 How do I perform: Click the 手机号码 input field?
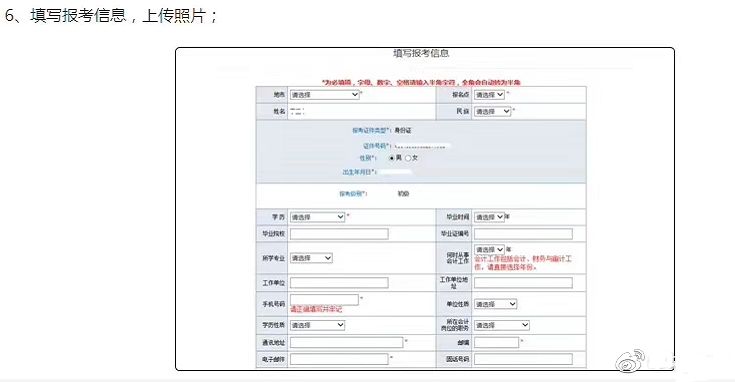pyautogui.click(x=324, y=300)
